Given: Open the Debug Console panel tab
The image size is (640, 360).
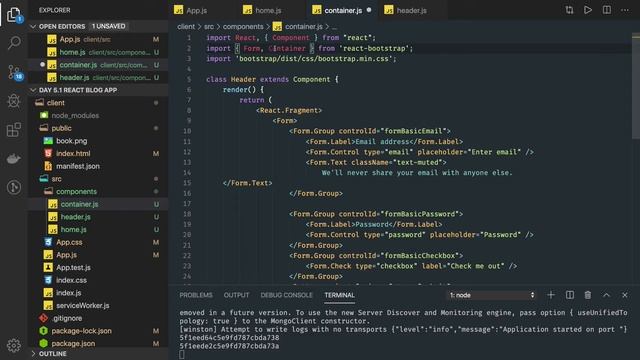Looking at the screenshot, I should 287,295.
